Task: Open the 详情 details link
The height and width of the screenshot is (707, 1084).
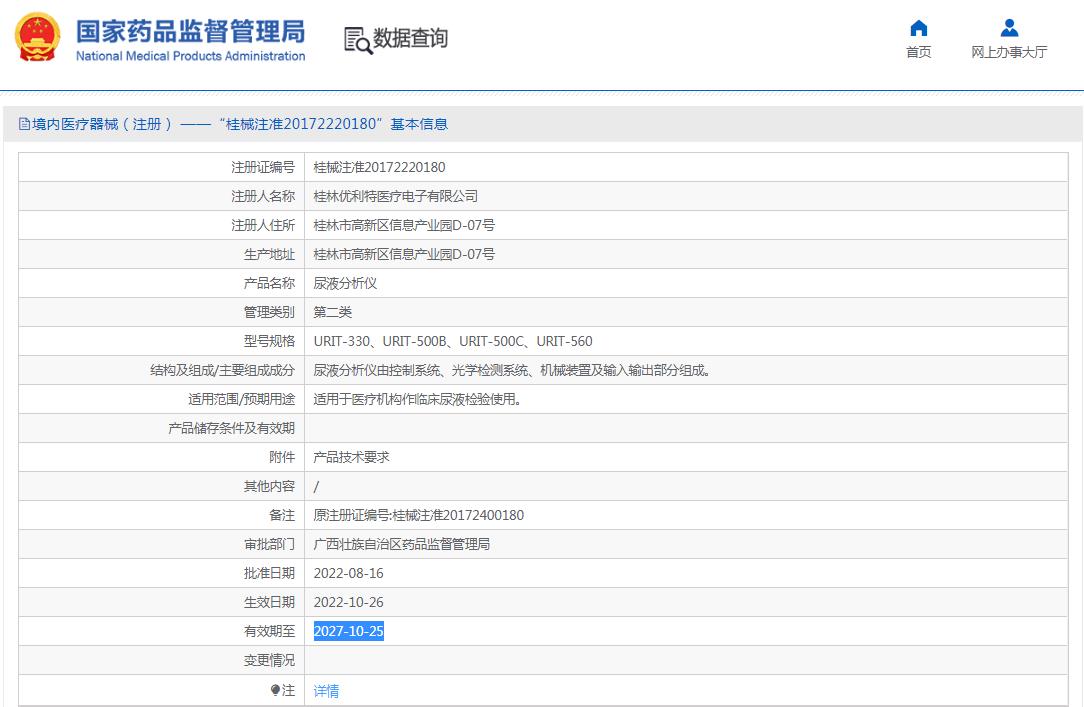Action: click(326, 690)
